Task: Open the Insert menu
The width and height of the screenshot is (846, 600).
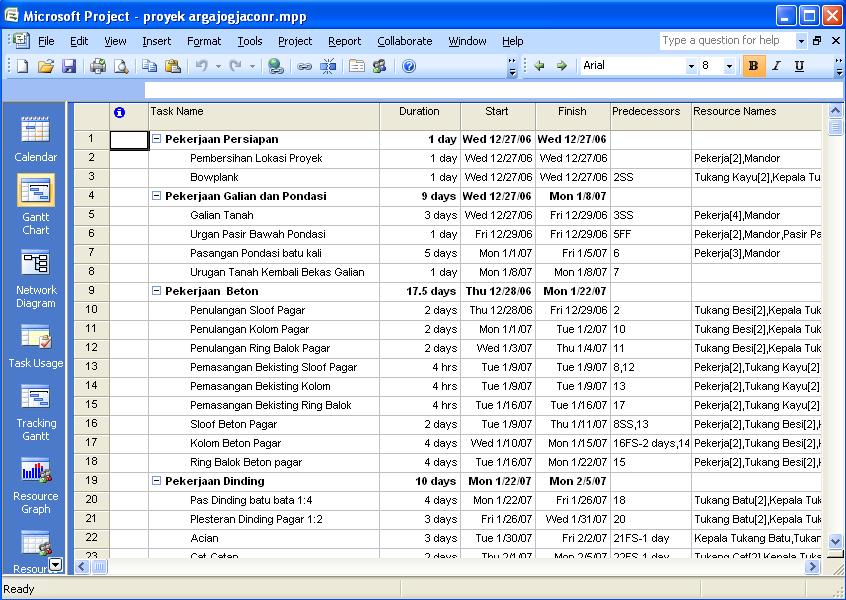Action: coord(156,41)
